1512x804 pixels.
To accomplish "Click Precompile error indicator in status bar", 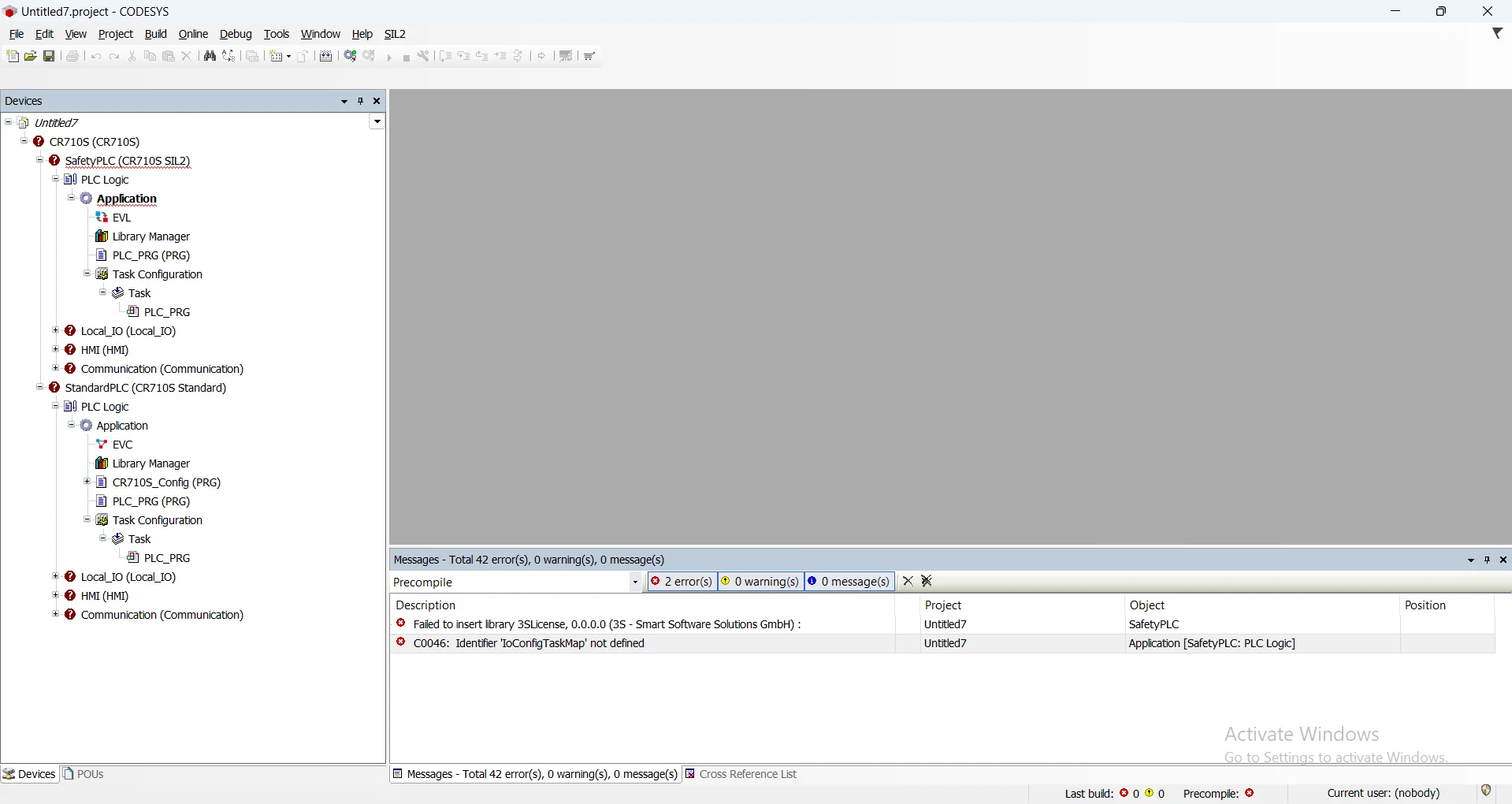I will point(1220,793).
